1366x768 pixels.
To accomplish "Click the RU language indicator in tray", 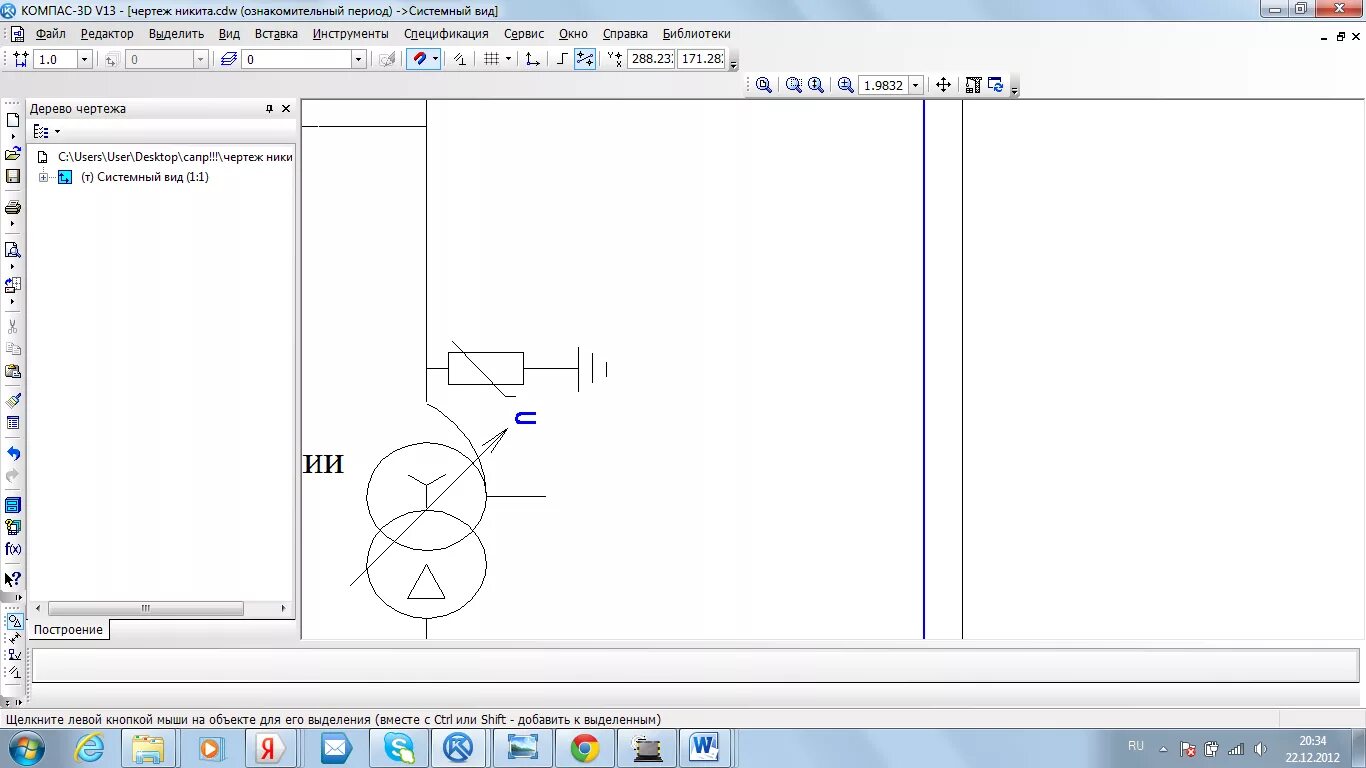I will coord(1136,746).
